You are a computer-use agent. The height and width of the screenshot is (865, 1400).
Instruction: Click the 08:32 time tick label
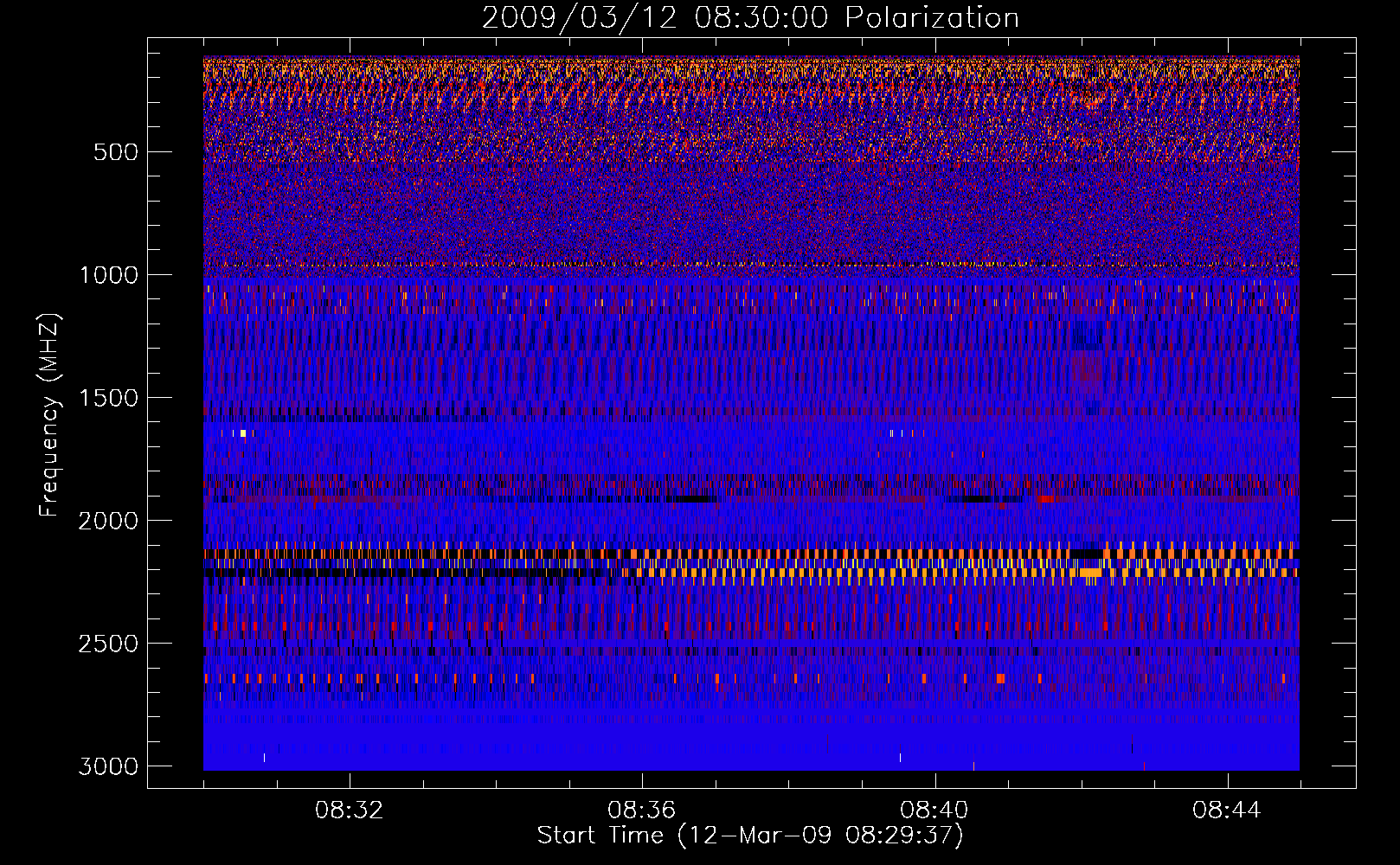click(350, 811)
